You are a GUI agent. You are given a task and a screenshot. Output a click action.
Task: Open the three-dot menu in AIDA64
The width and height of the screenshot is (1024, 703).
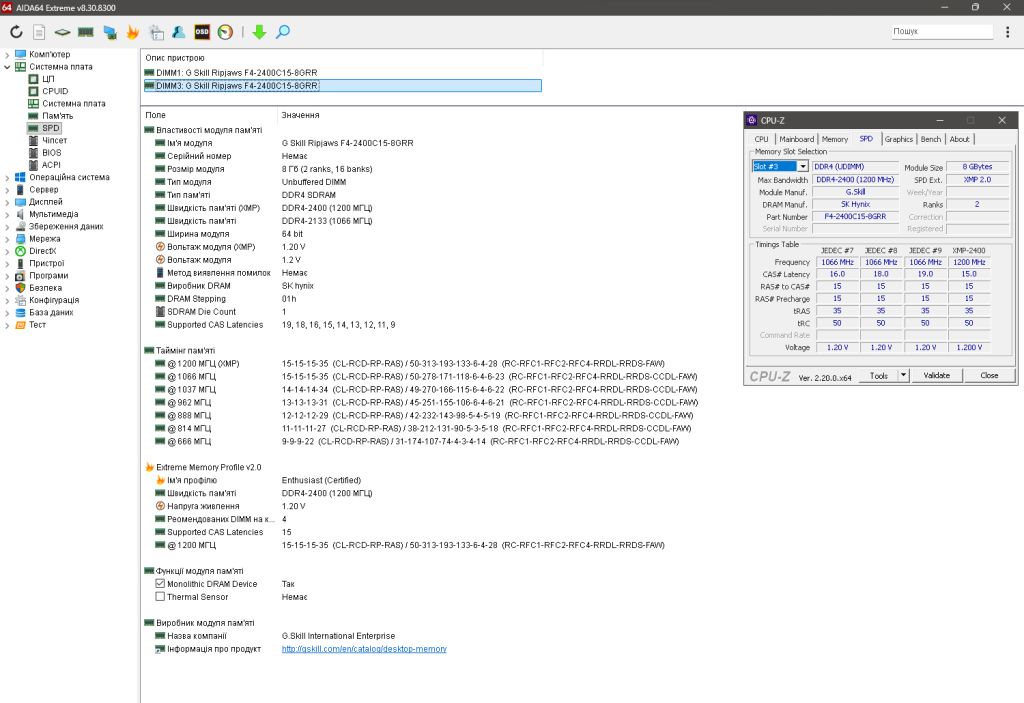point(1008,31)
